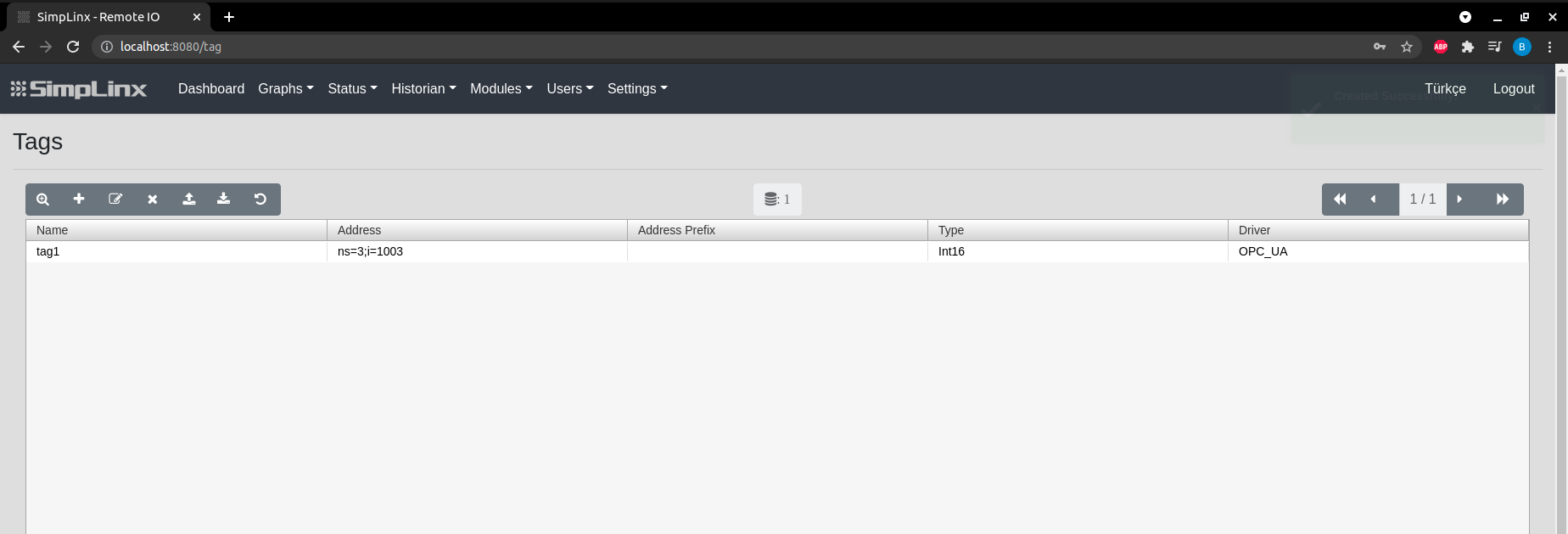
Task: Open the ABP extension icon
Action: click(1441, 47)
